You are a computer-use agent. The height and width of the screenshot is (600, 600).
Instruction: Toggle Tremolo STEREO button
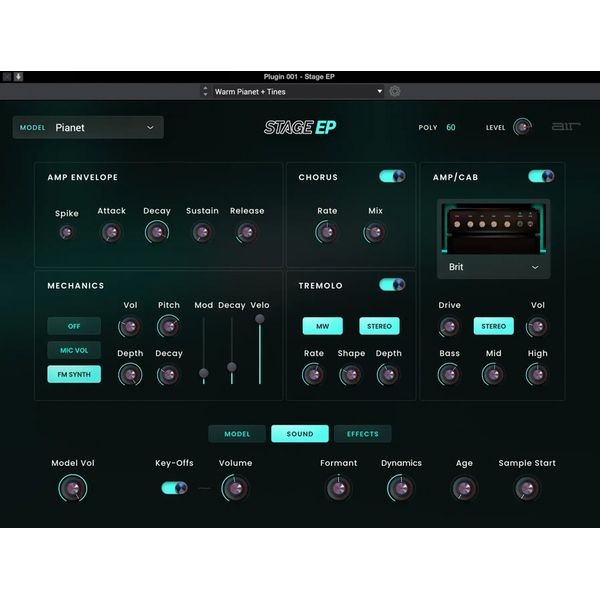[379, 326]
